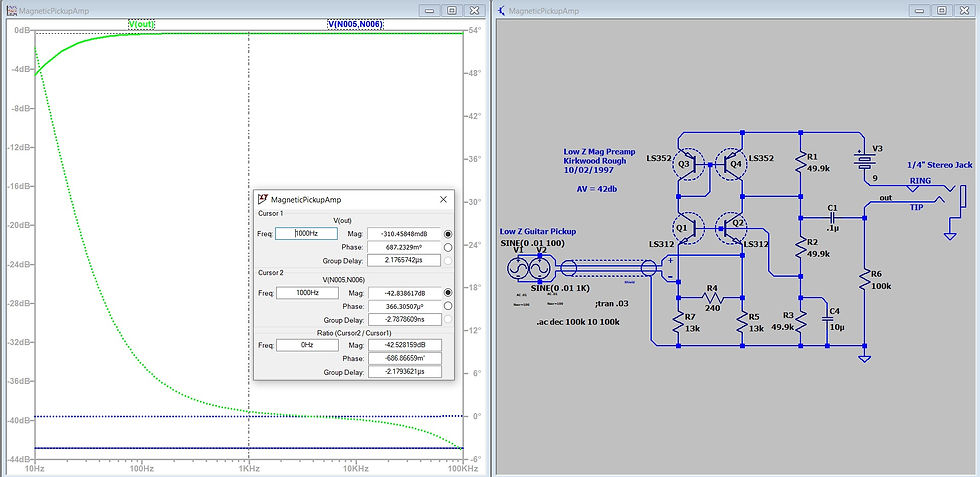Viewport: 980px width, 477px height.
Task: Click resistor R7 symbol
Action: click(679, 323)
